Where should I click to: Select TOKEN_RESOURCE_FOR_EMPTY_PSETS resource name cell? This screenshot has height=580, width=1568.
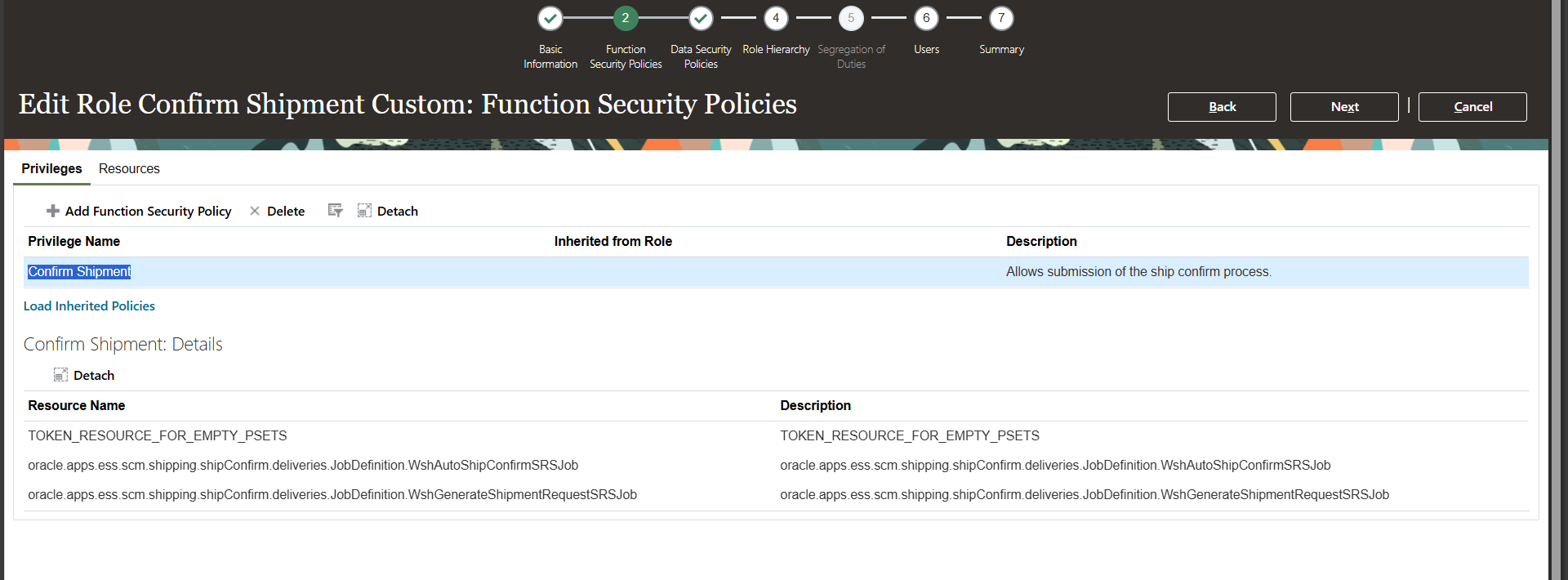coord(157,435)
